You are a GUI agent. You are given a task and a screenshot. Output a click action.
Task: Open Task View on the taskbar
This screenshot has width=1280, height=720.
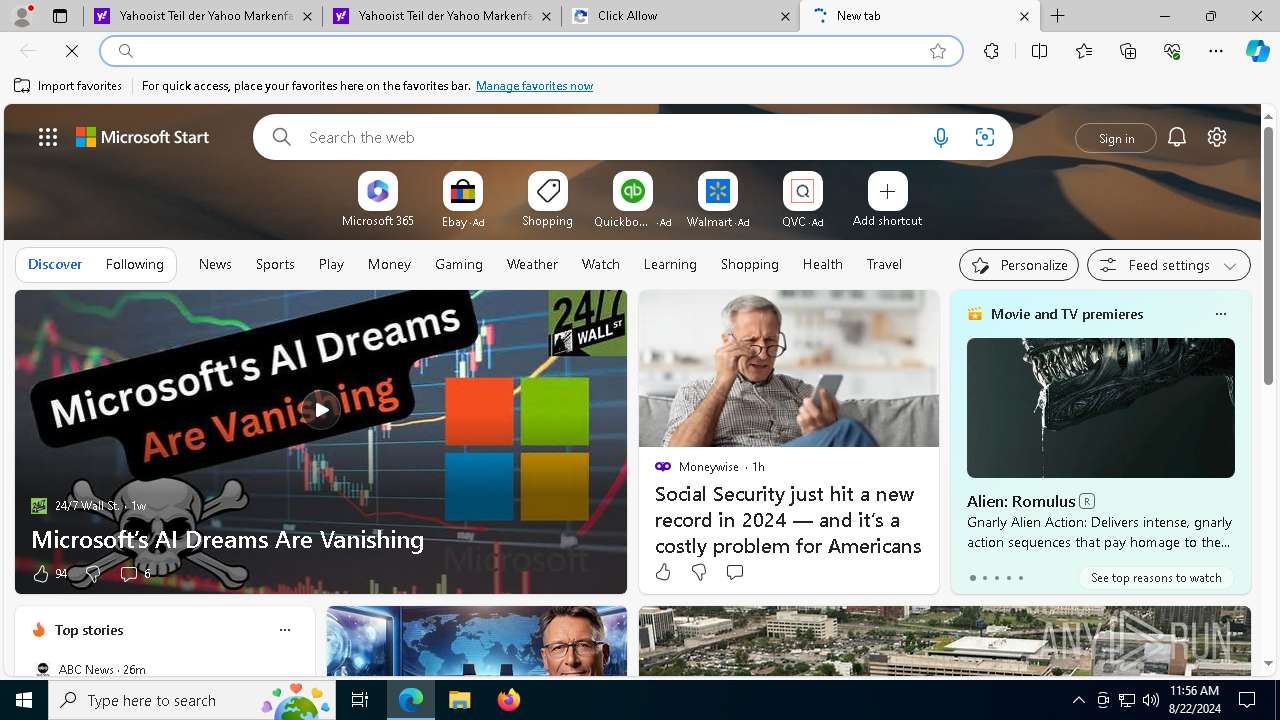[360, 700]
